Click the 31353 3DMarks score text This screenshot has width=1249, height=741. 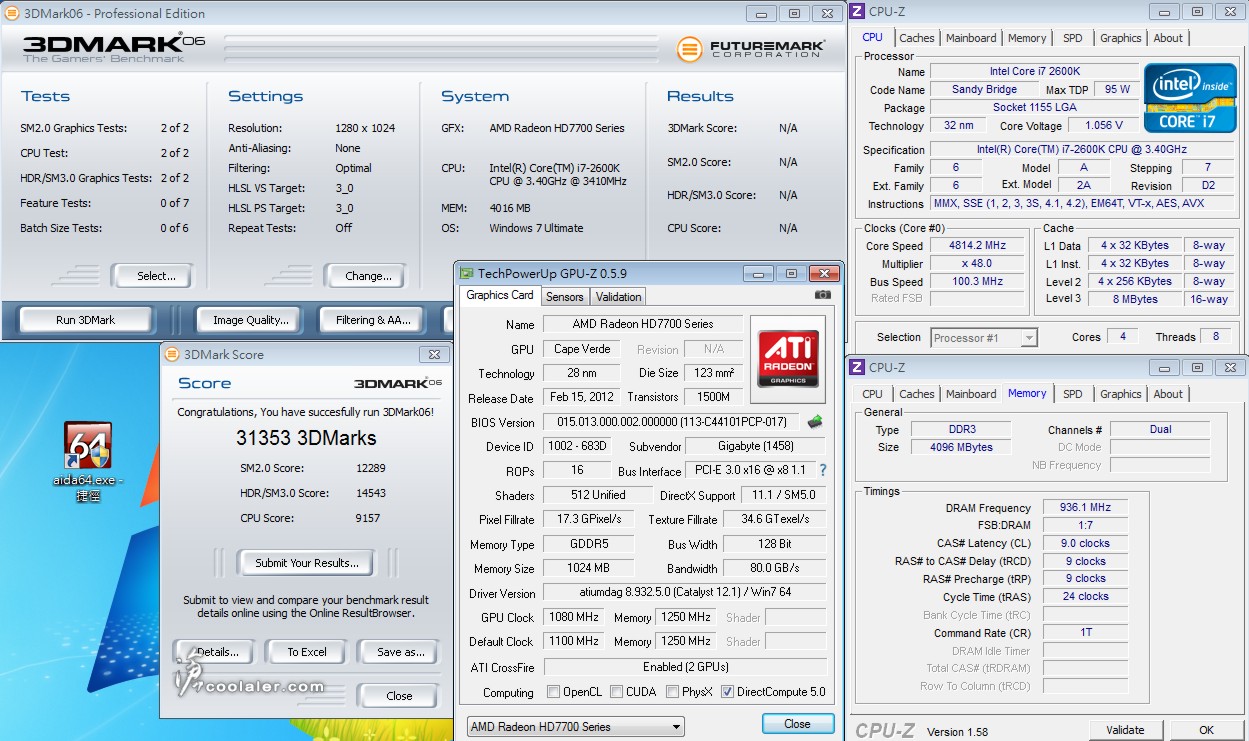306,438
